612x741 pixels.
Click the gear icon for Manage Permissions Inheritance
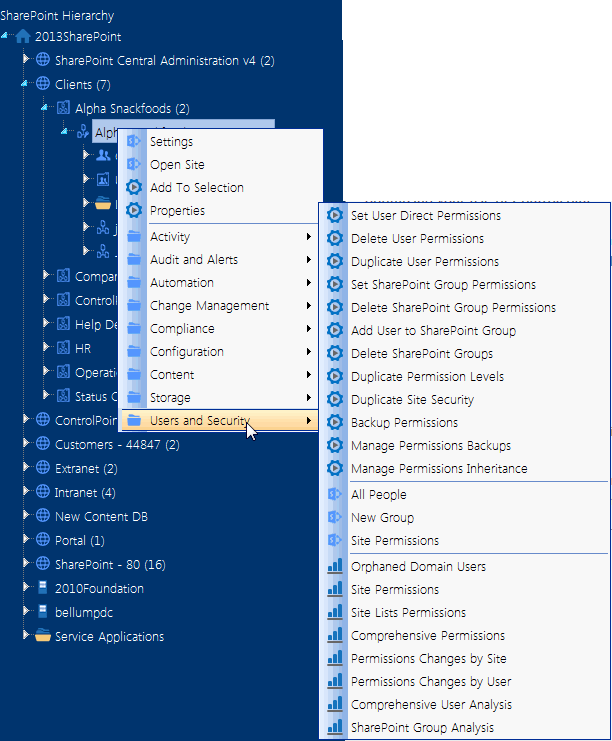(335, 468)
